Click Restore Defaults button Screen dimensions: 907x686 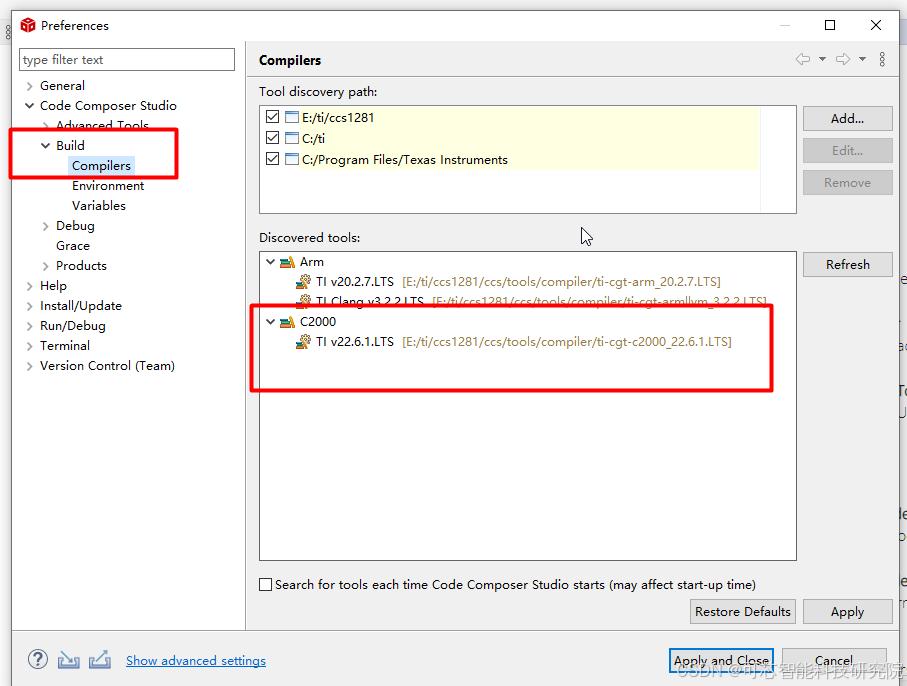[x=743, y=611]
